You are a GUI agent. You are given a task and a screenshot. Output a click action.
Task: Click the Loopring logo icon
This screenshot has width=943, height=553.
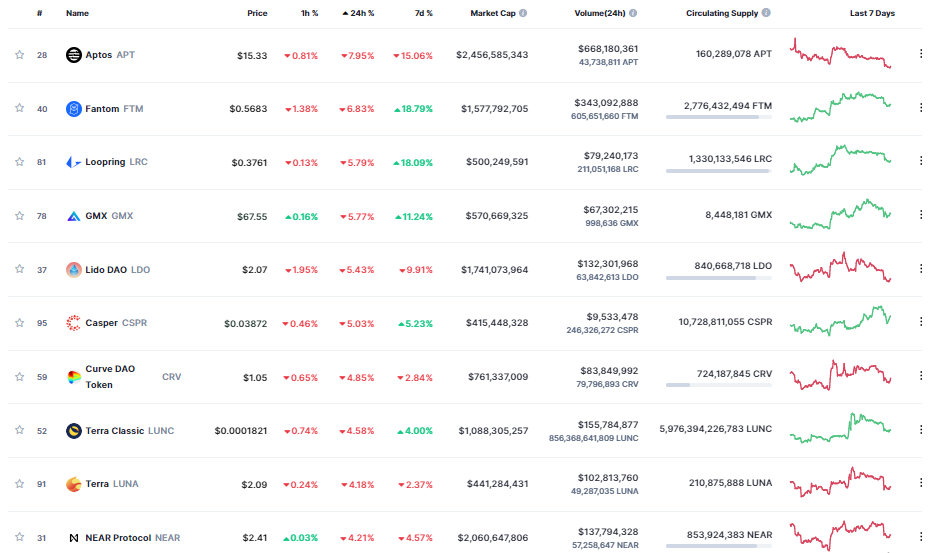tap(73, 162)
